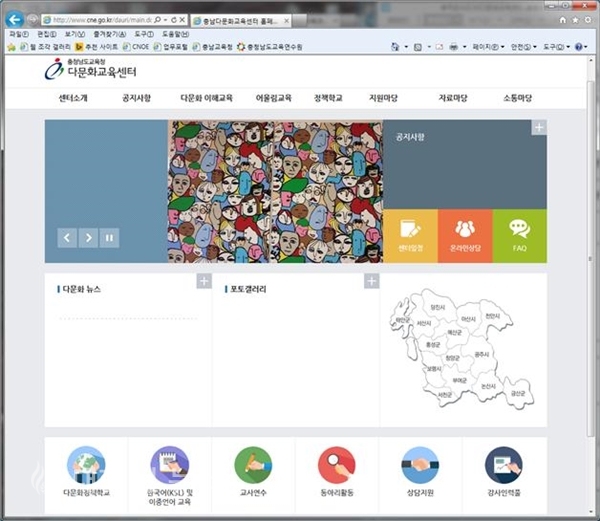The image size is (600, 521).
Task: Open the 자료마당 navigation item
Action: [x=453, y=98]
